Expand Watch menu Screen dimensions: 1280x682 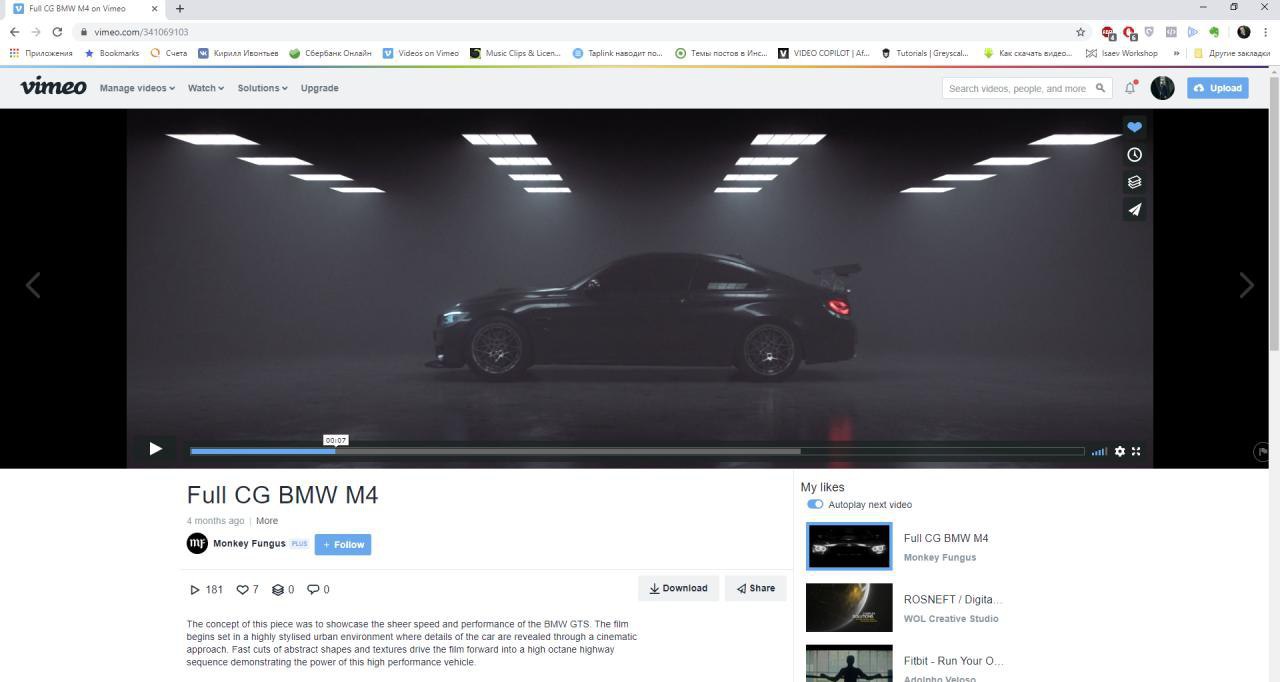[x=206, y=88]
